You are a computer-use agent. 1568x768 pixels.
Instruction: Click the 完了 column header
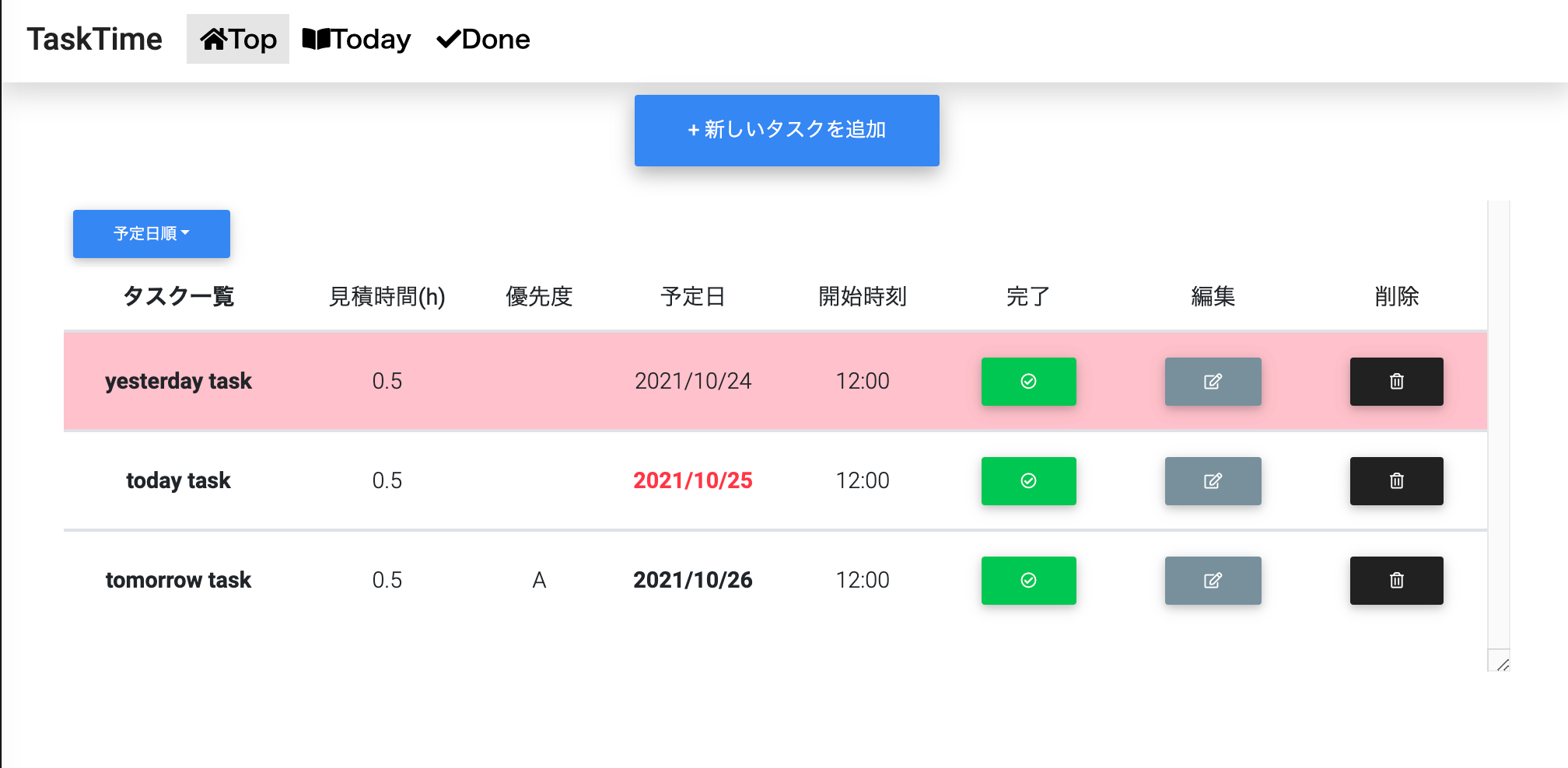(1028, 297)
